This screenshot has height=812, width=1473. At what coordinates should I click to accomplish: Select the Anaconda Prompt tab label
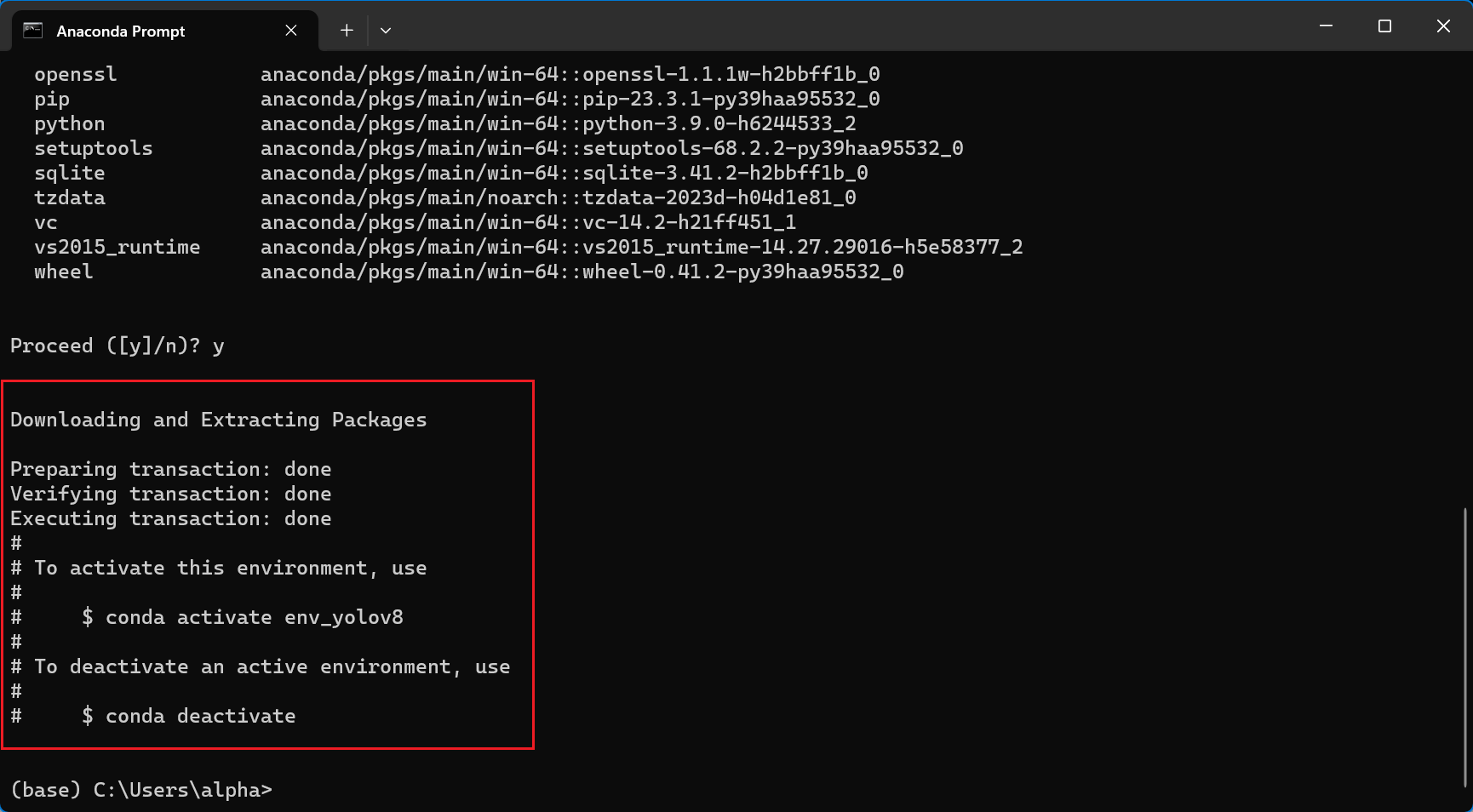tap(121, 31)
